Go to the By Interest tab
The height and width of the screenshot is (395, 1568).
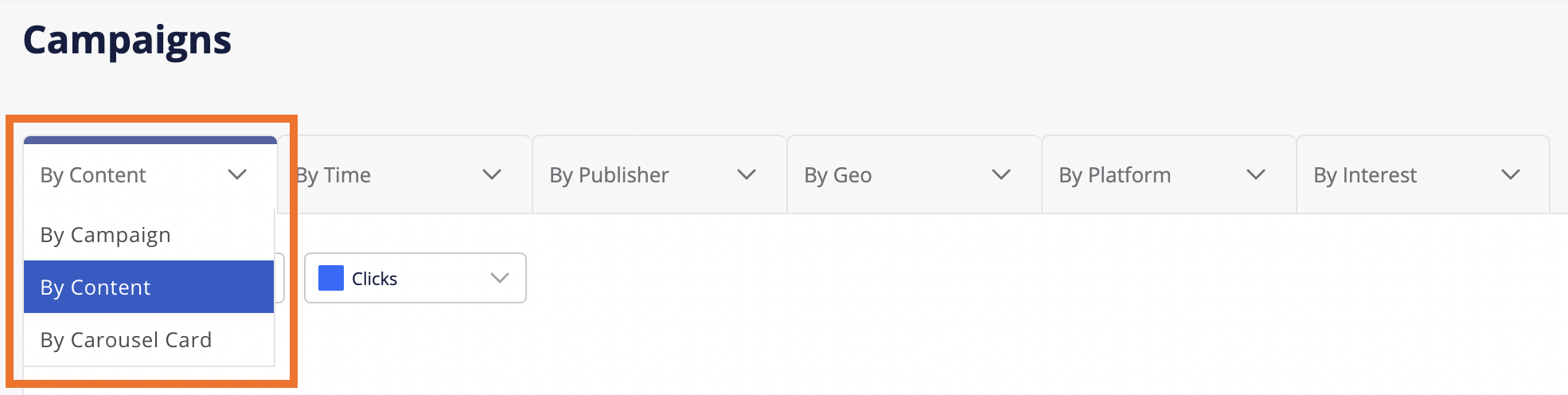(1365, 175)
